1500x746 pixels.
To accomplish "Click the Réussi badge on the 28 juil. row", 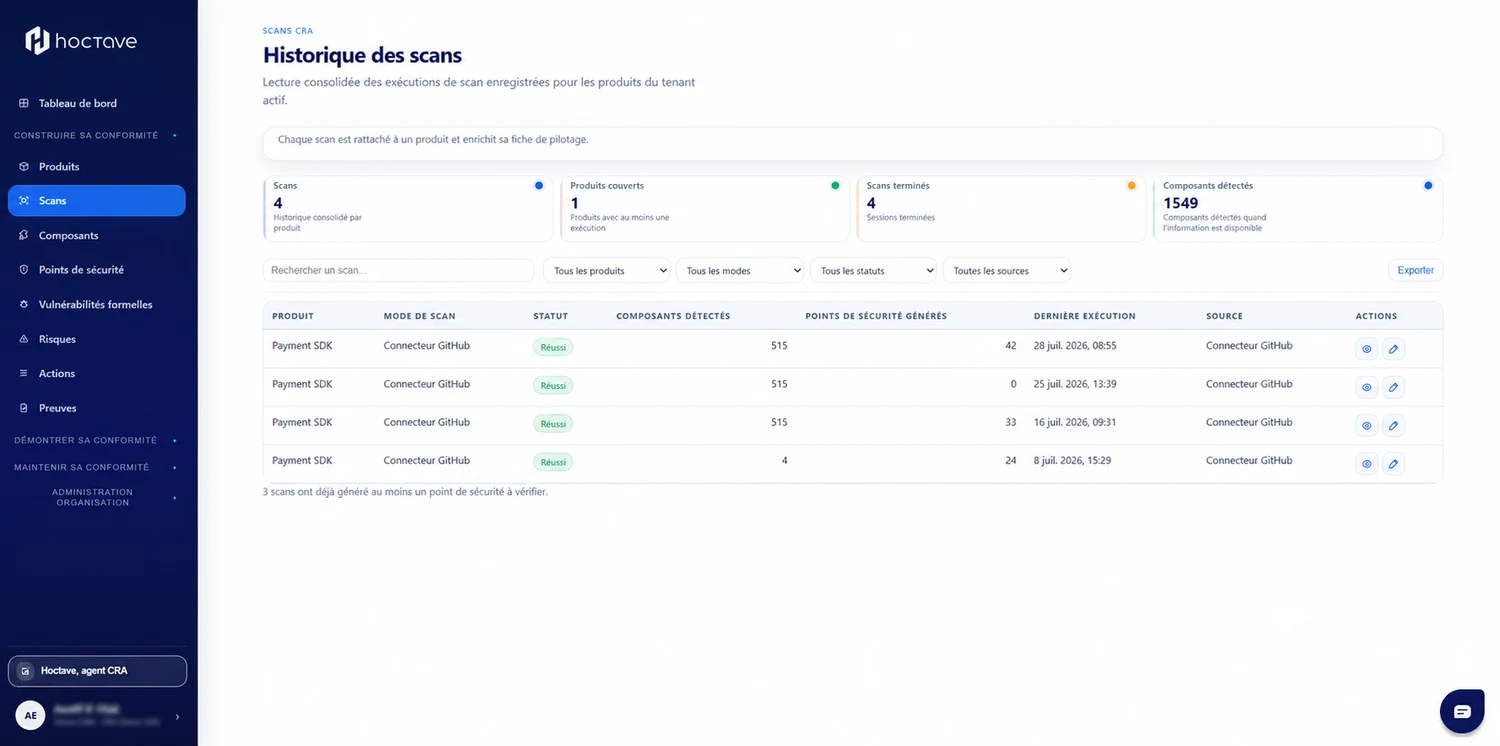I will pyautogui.click(x=553, y=347).
